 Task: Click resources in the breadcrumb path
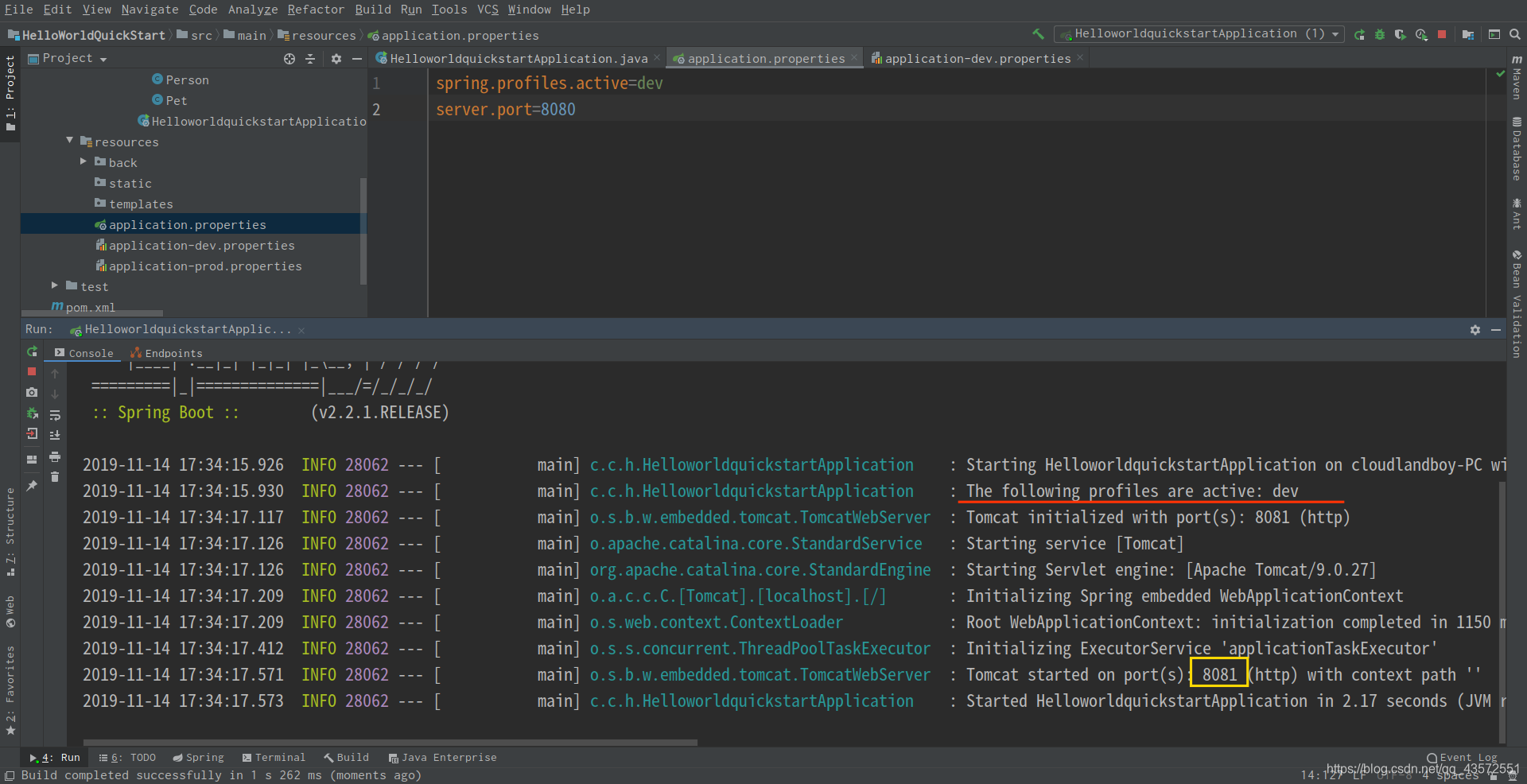(317, 35)
